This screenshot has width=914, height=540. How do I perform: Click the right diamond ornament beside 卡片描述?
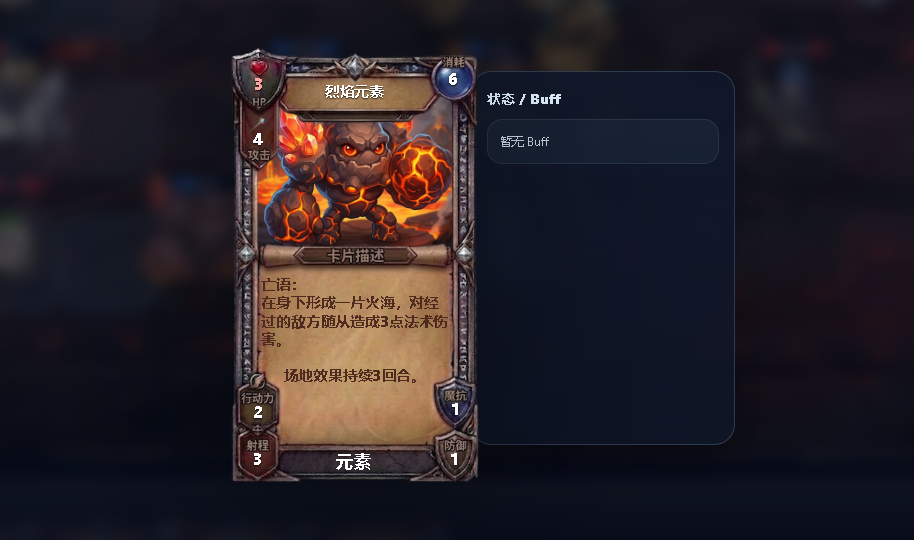tap(464, 254)
